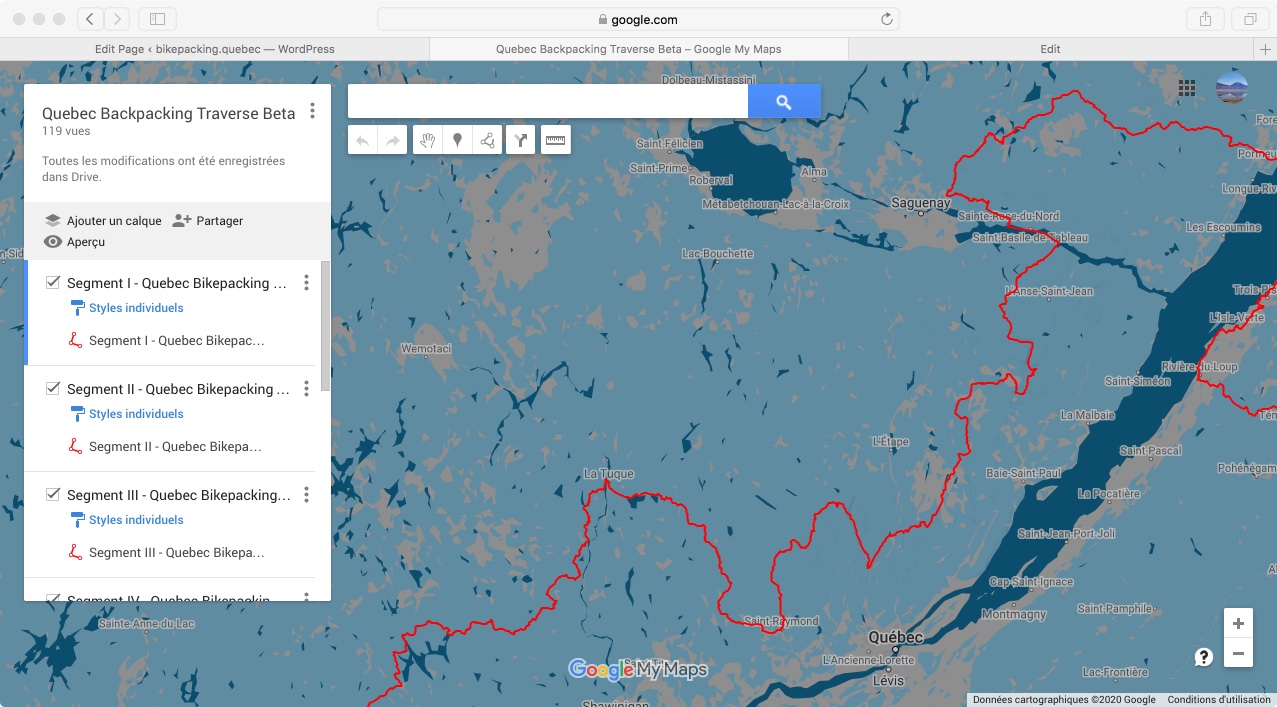The image size is (1277, 707).
Task: Click paint roller icon under Segment III
Action: [x=76, y=520]
